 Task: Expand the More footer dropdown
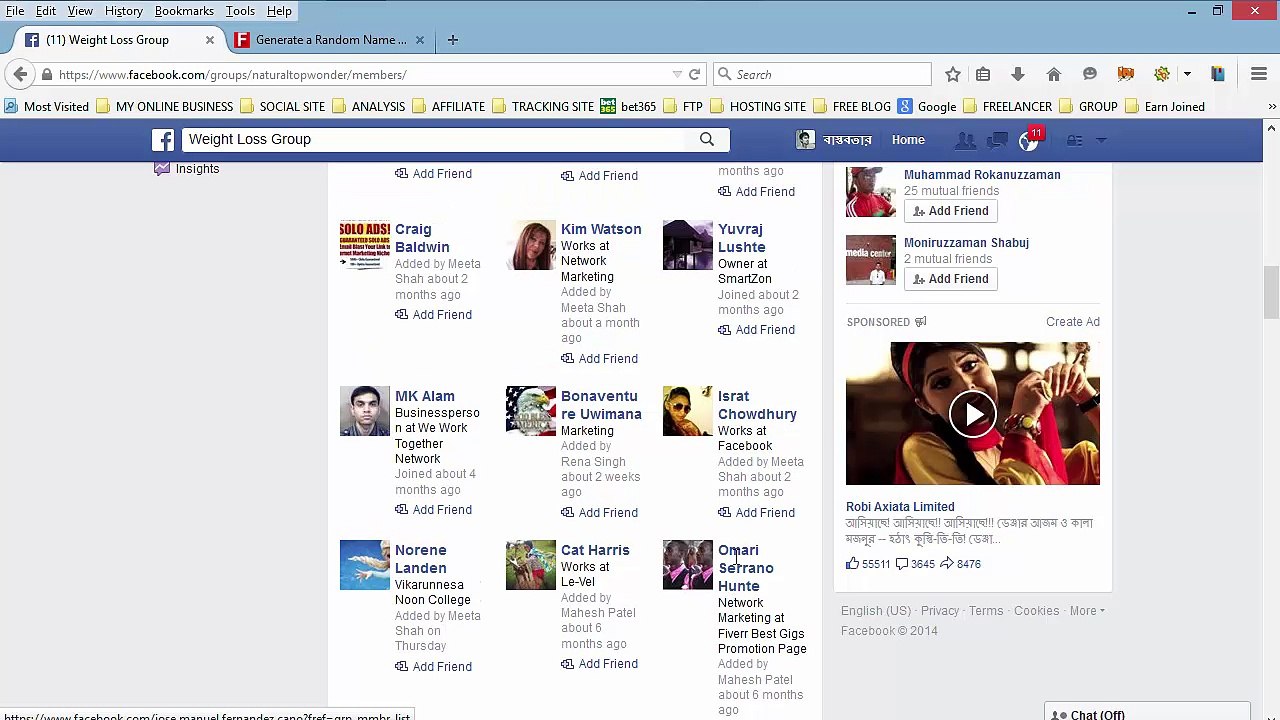click(1087, 611)
